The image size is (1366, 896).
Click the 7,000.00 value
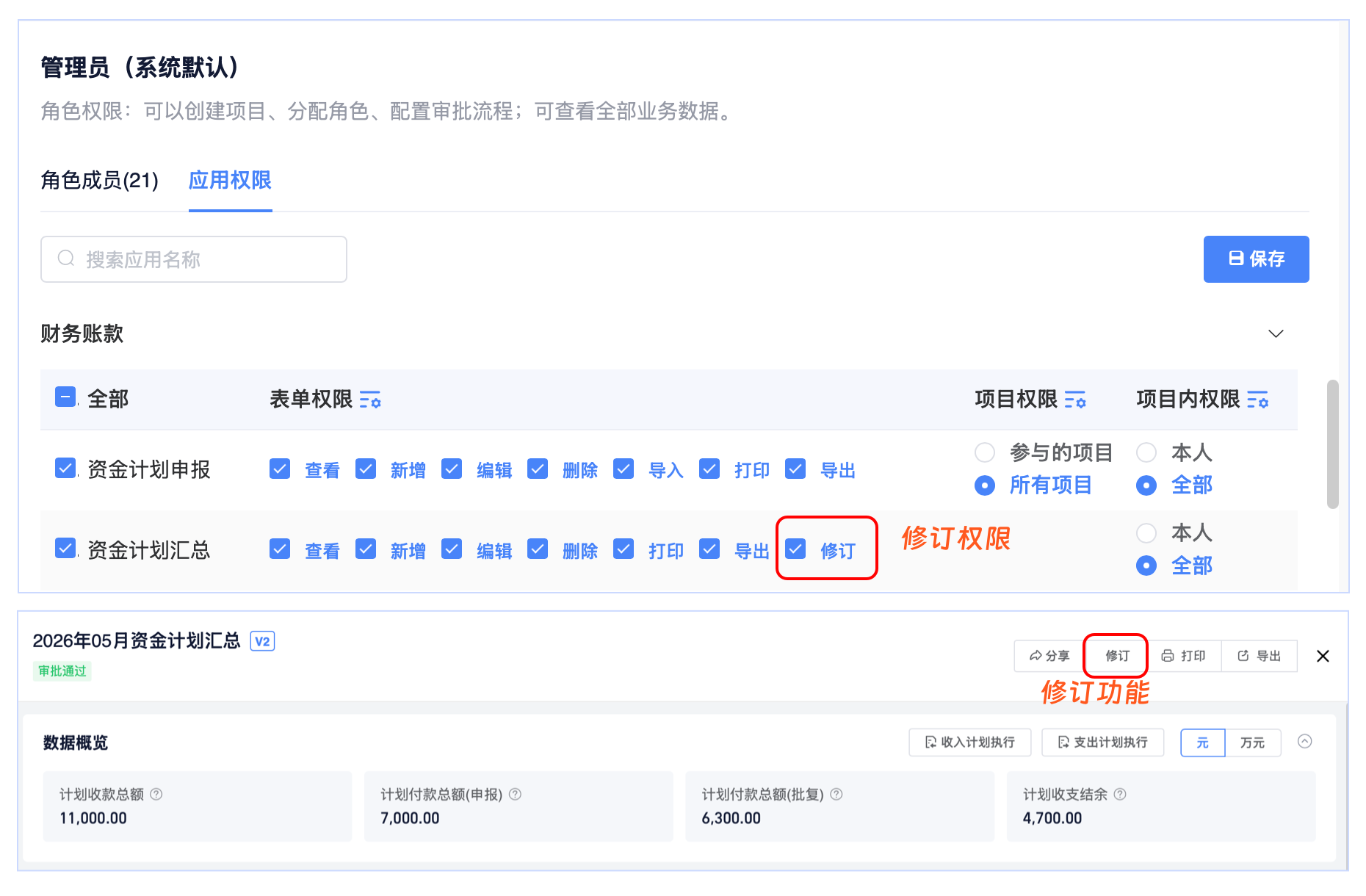(x=410, y=818)
